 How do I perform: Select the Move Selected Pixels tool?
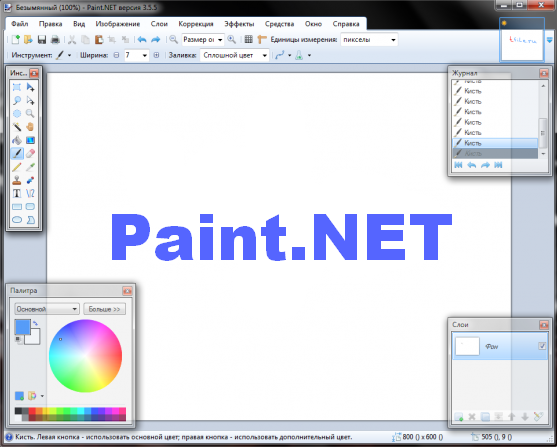[31, 87]
